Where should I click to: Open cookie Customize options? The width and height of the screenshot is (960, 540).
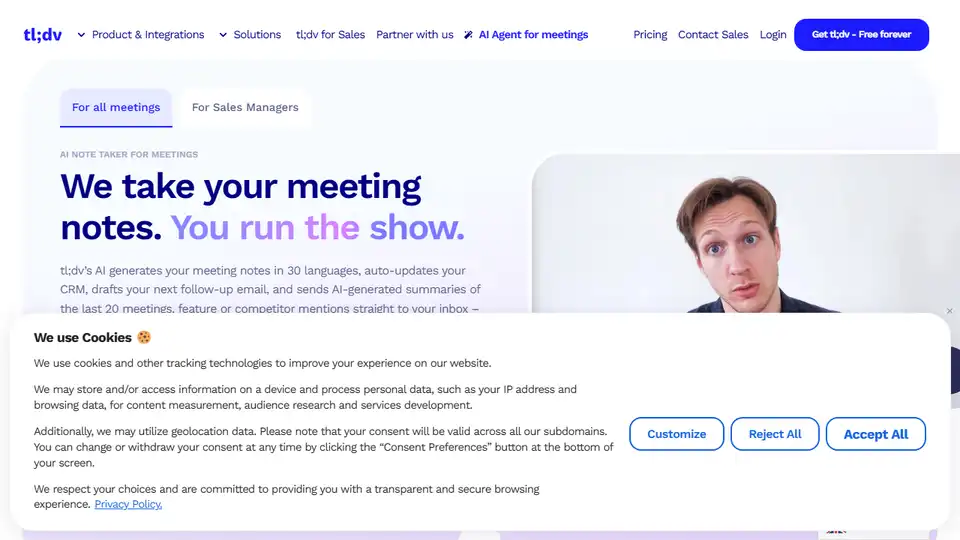[x=677, y=434]
